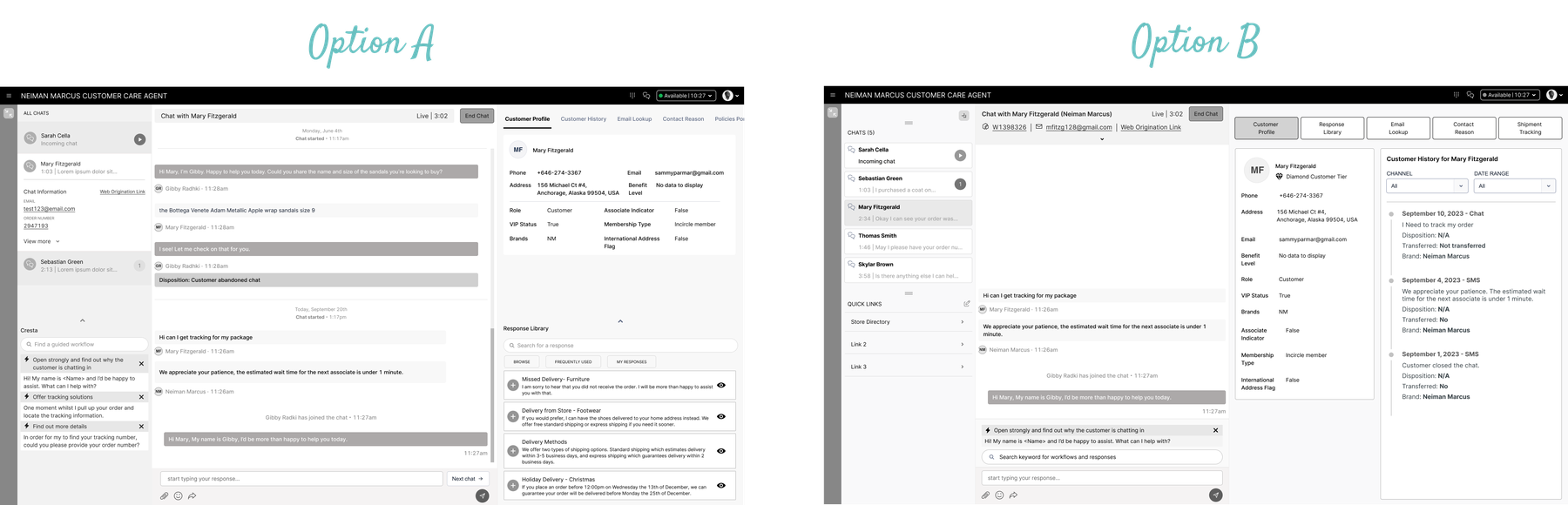The width and height of the screenshot is (1568, 505).
Task: Click the profile avatar in Option A header
Action: (728, 96)
